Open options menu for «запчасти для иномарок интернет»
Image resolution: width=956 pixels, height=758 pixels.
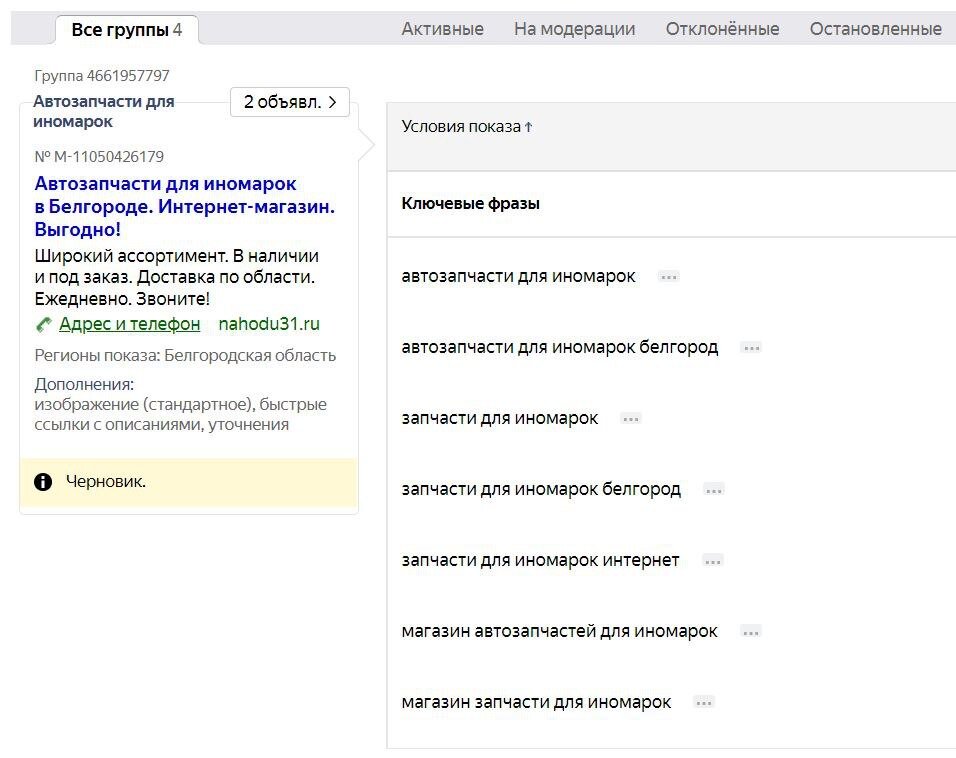pos(713,561)
